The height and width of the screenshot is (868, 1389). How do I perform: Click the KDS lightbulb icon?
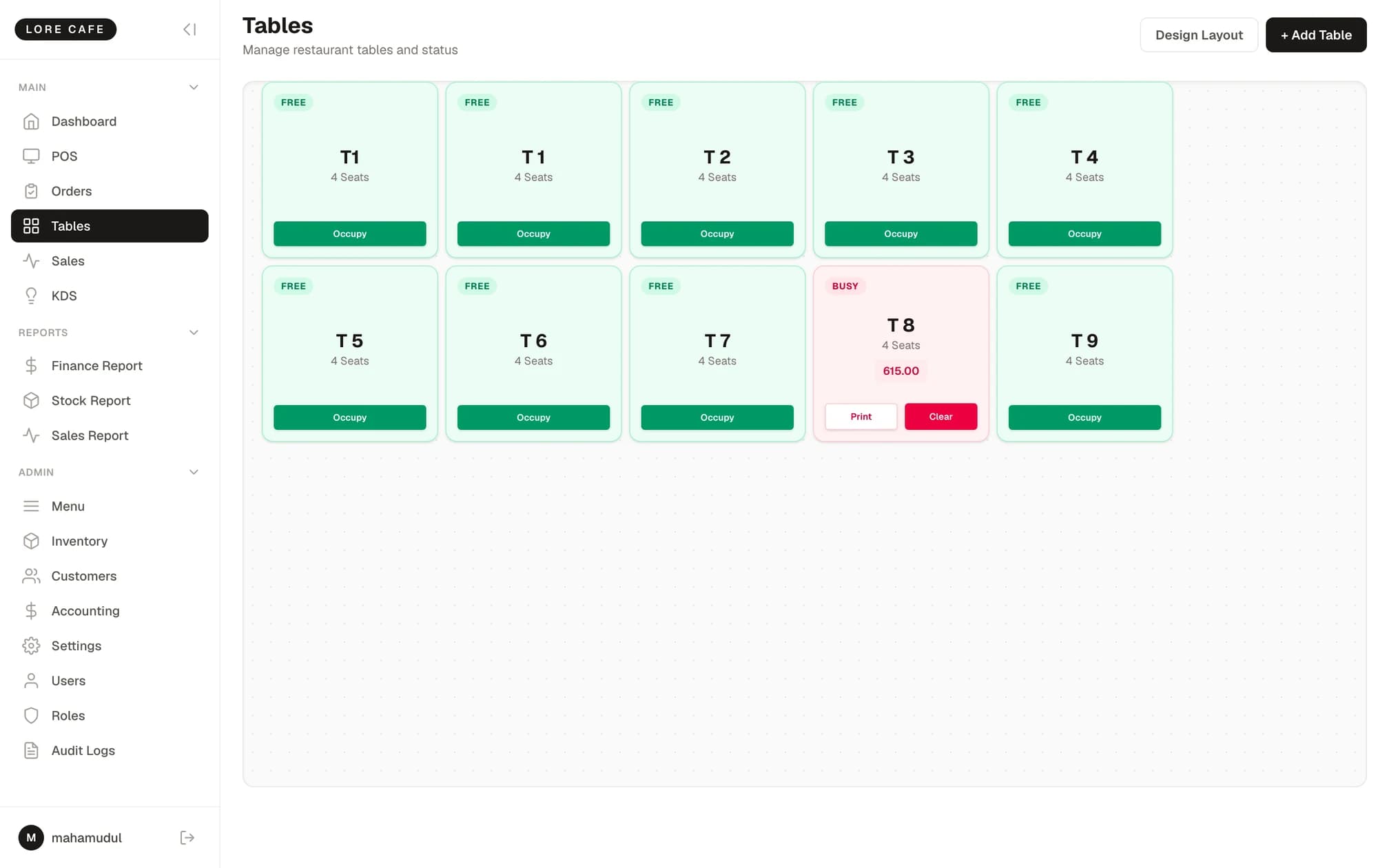31,296
